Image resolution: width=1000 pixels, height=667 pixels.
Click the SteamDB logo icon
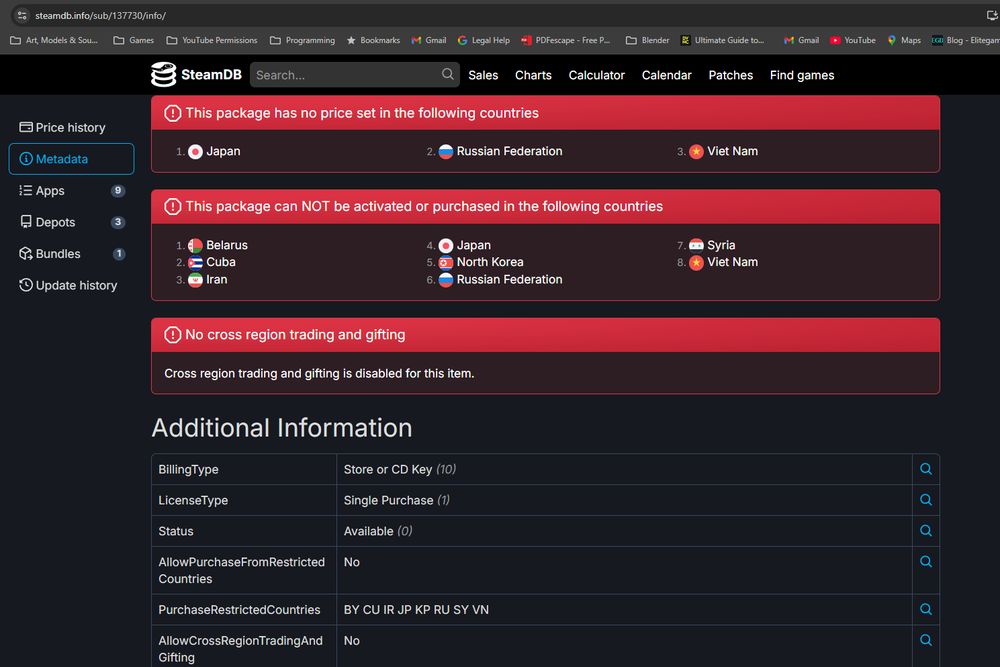tap(163, 75)
